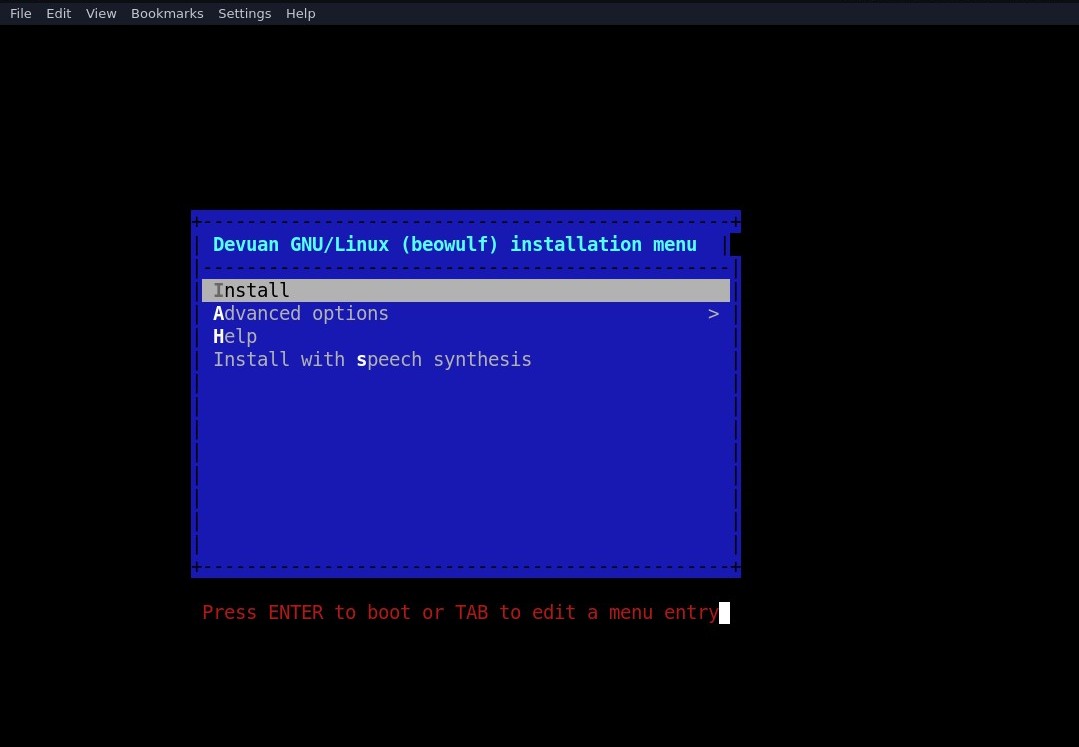Open the File menu
The width and height of the screenshot is (1079, 747).
click(21, 13)
